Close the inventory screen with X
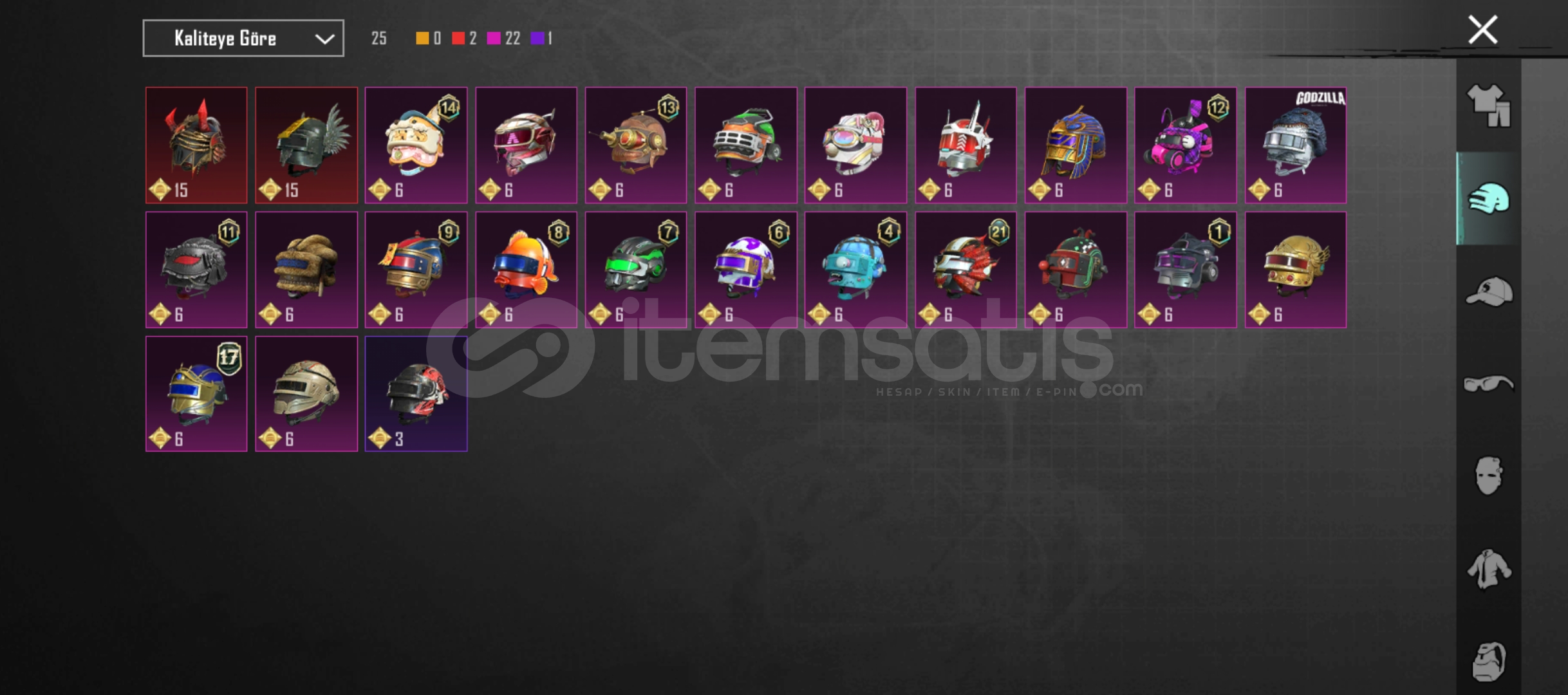The image size is (1568, 695). click(1482, 30)
